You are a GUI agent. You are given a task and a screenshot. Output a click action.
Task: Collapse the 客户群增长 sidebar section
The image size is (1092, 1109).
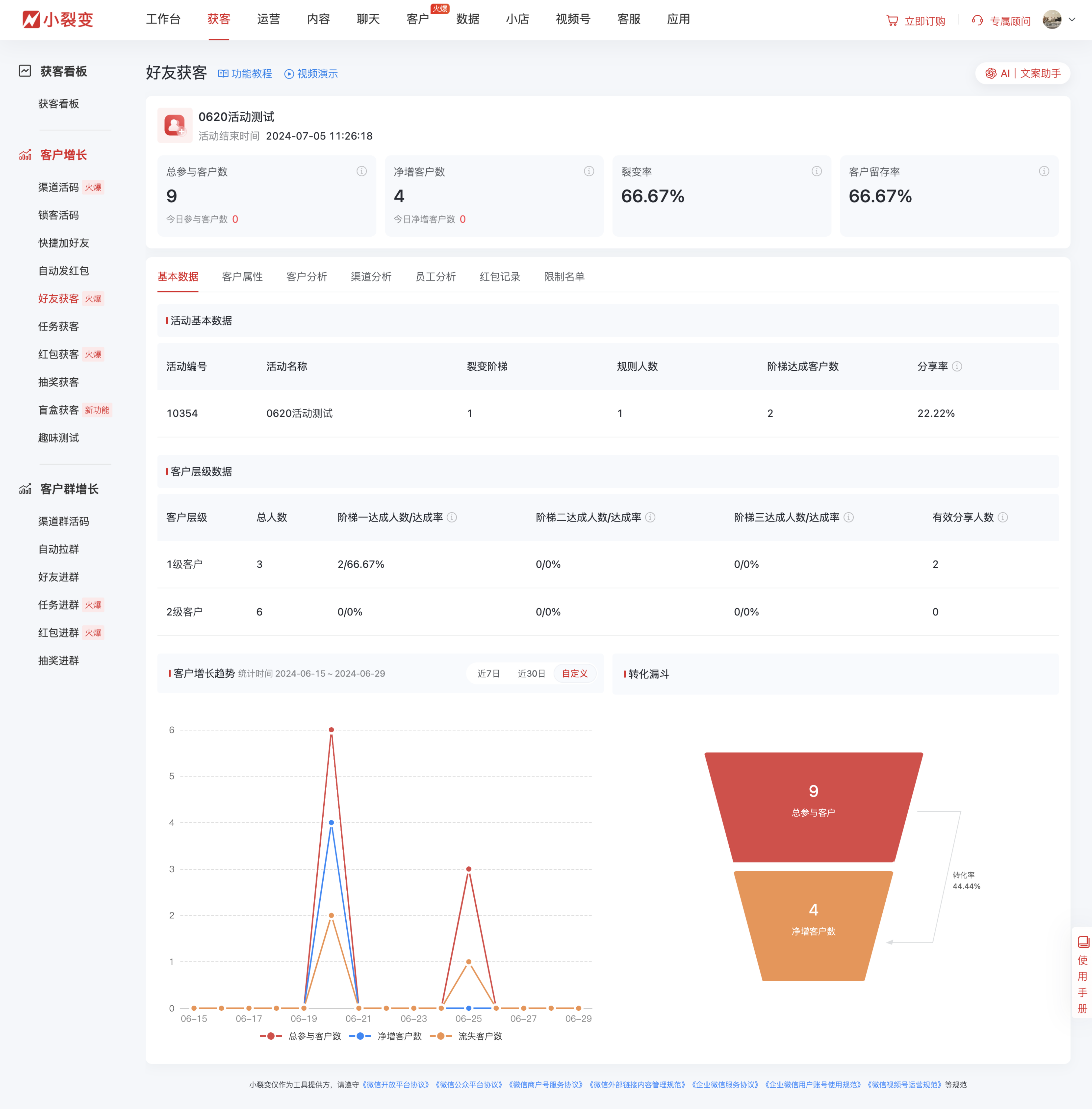(69, 489)
